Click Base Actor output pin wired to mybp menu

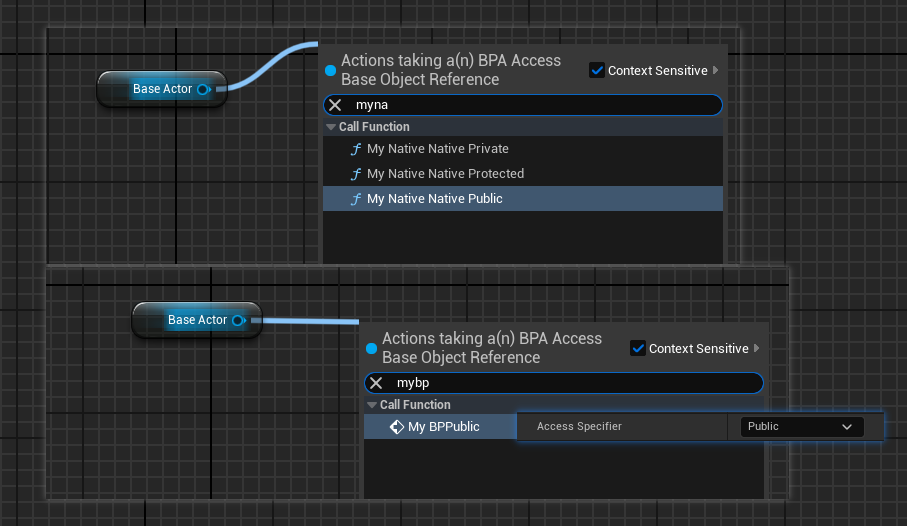238,320
